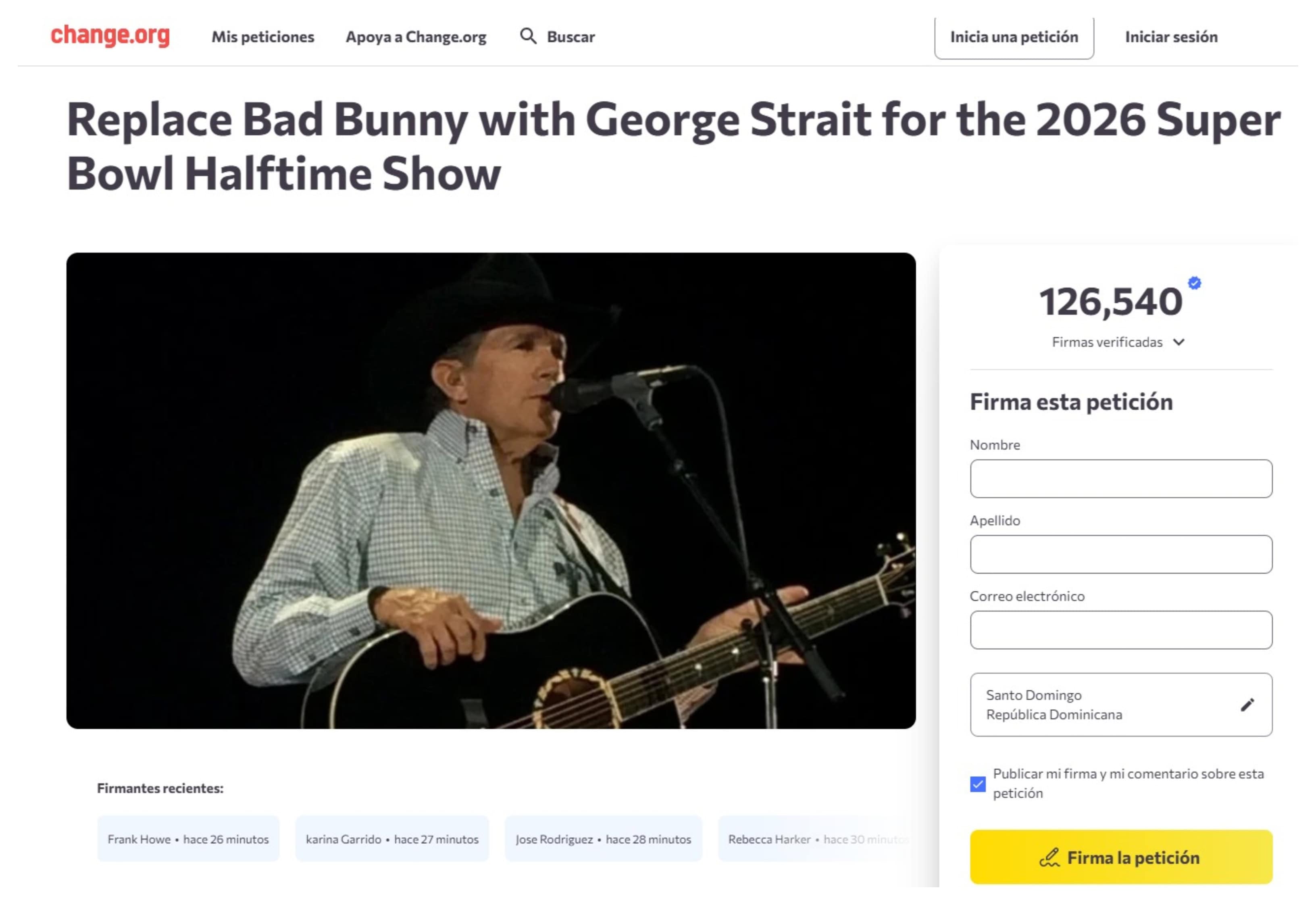
Task: Click the George Strait petition photo
Action: tap(490, 490)
